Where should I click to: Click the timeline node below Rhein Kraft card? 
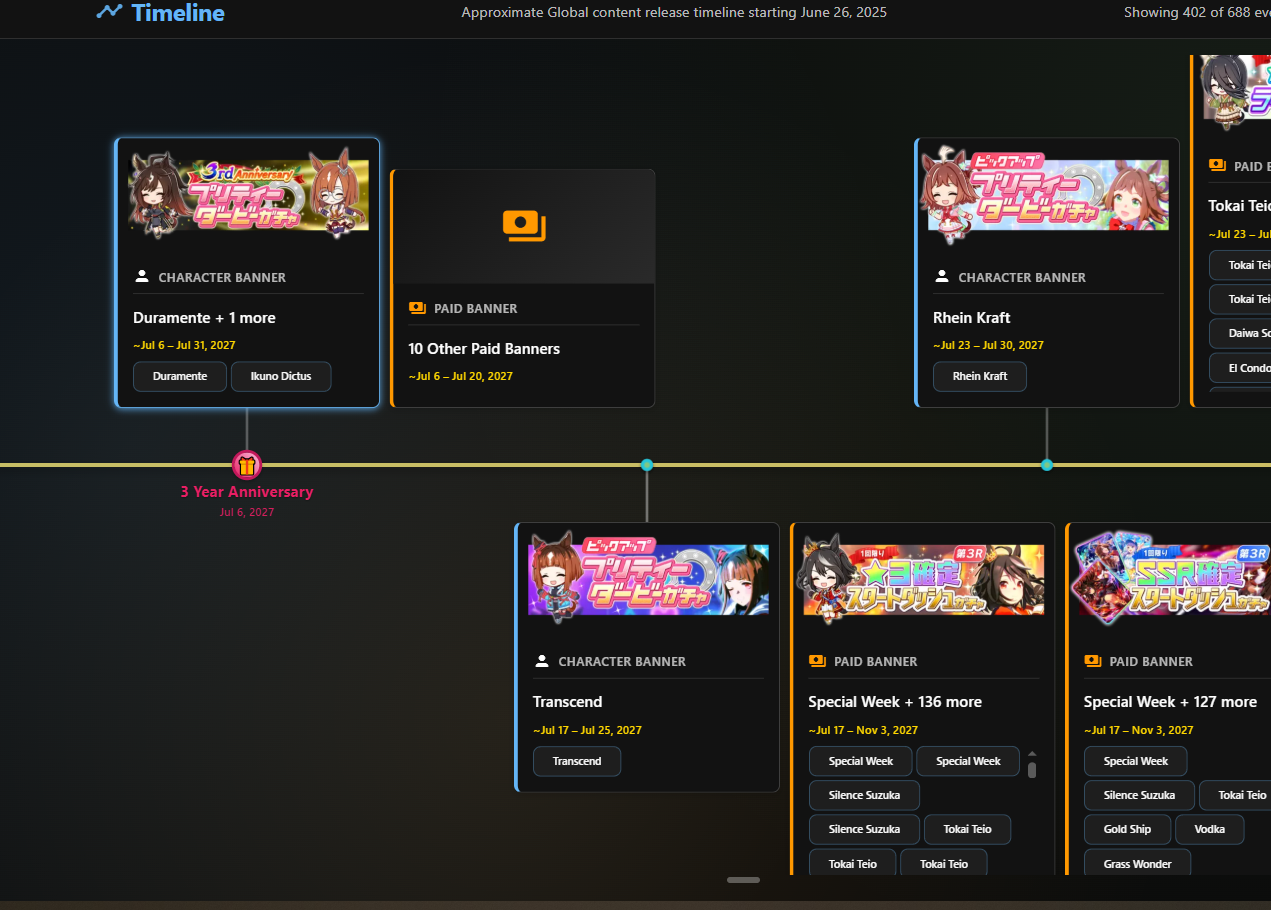pyautogui.click(x=1047, y=465)
